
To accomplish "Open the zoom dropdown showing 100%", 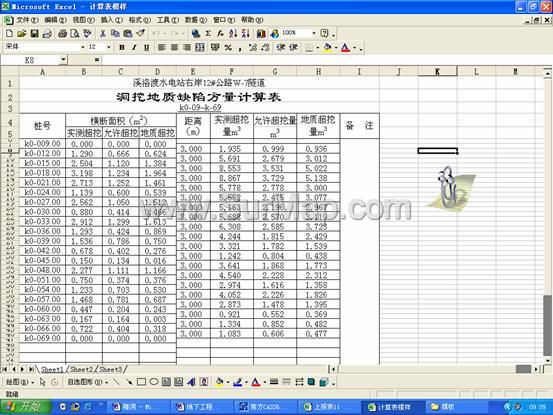I will coord(314,33).
